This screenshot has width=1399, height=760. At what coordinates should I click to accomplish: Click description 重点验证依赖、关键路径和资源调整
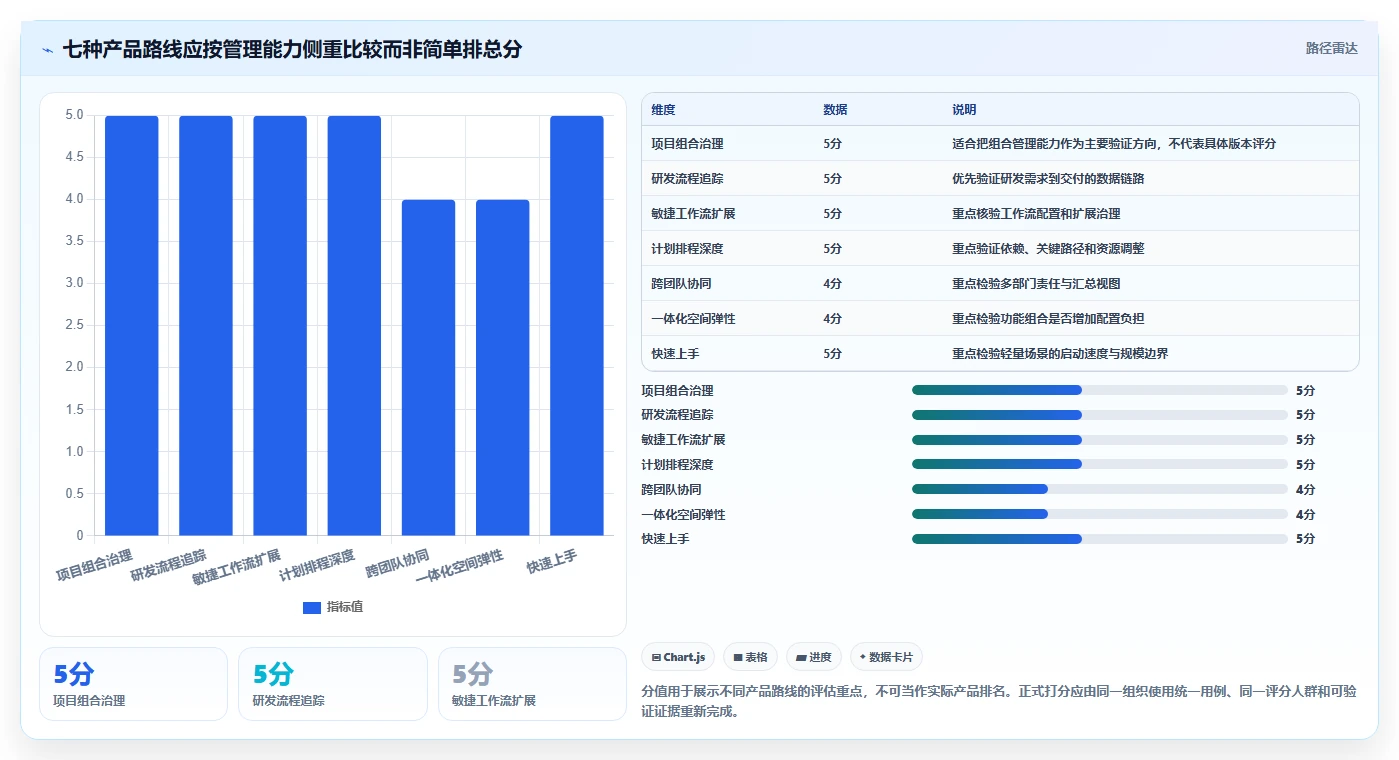[1048, 249]
